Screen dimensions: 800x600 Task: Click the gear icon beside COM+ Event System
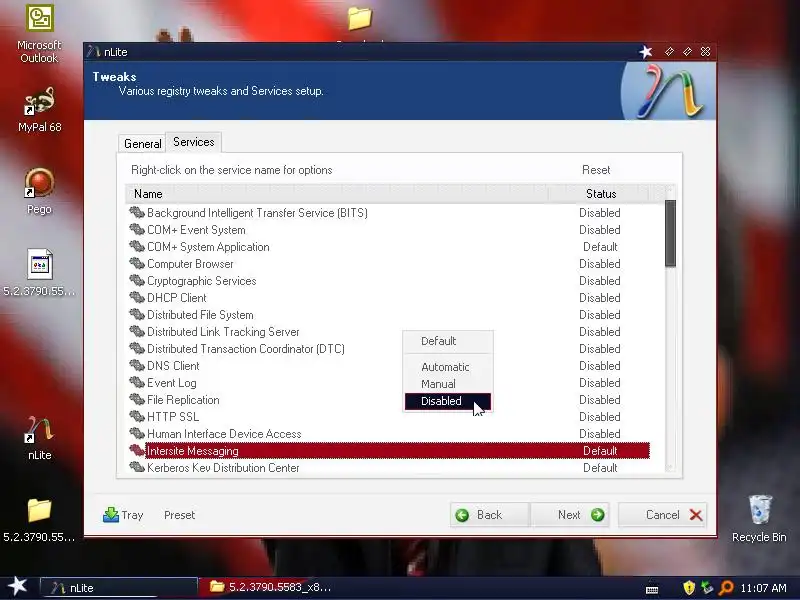point(137,229)
